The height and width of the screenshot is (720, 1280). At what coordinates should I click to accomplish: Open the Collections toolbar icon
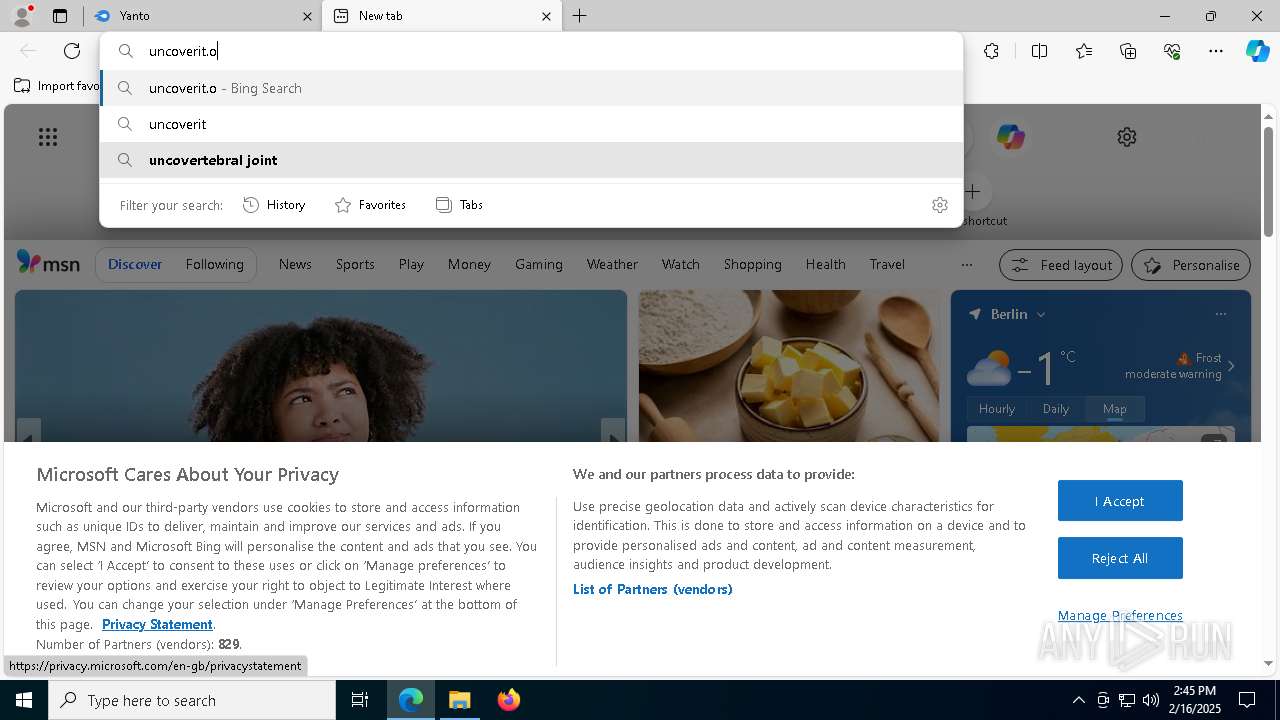click(1128, 51)
